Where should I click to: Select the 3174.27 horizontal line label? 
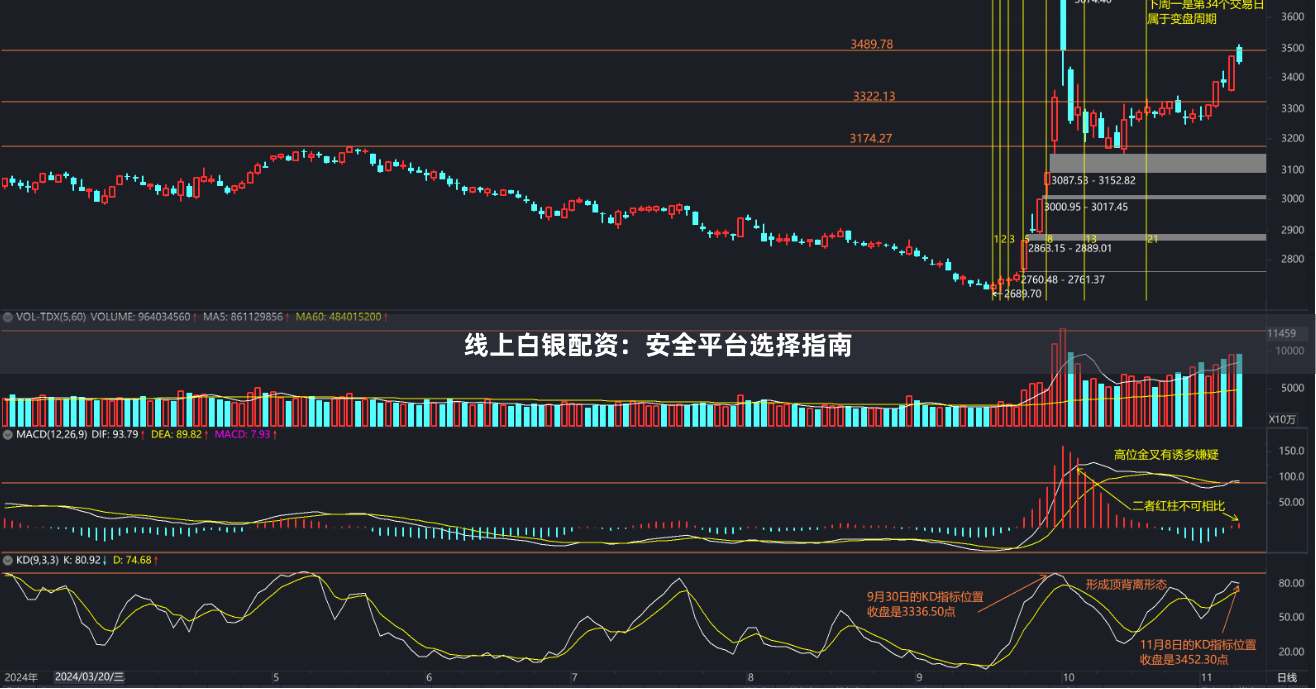coord(871,138)
